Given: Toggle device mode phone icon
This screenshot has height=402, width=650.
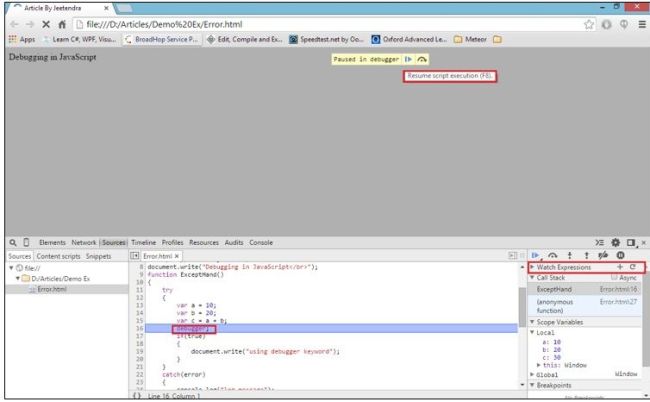Looking at the screenshot, I should click(x=26, y=242).
